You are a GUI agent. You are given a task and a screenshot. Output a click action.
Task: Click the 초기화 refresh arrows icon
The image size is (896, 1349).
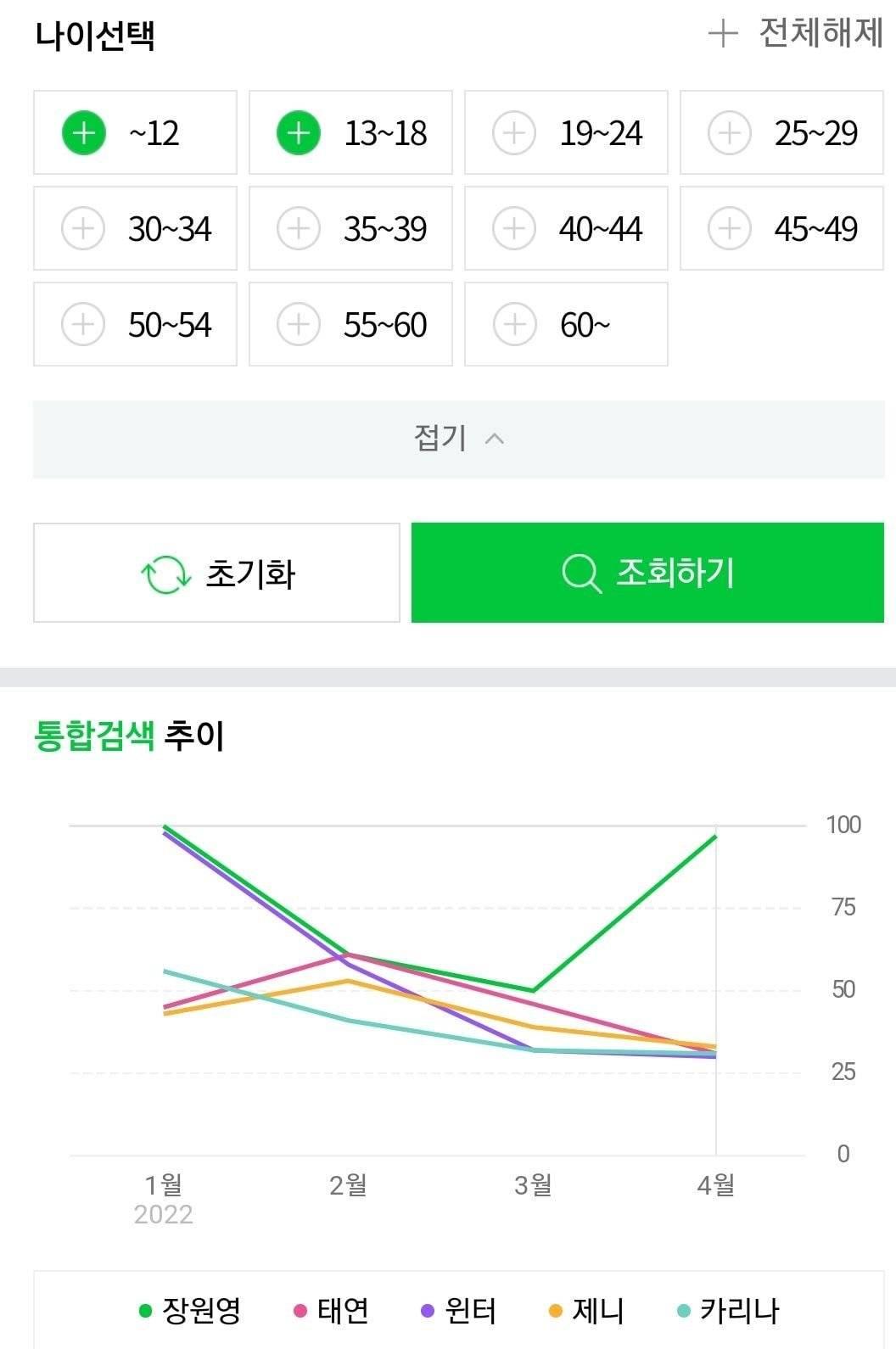click(165, 574)
